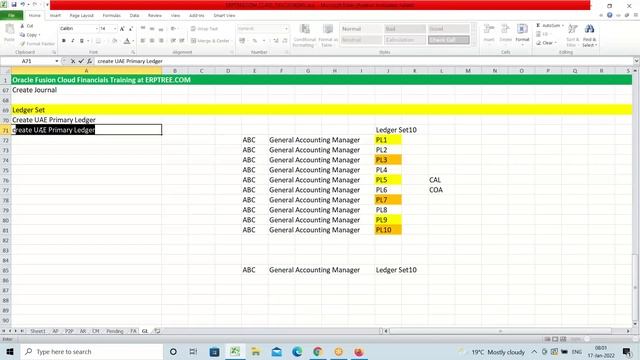
Task: Click the Cut command in Clipboard group
Action: click(x=27, y=26)
